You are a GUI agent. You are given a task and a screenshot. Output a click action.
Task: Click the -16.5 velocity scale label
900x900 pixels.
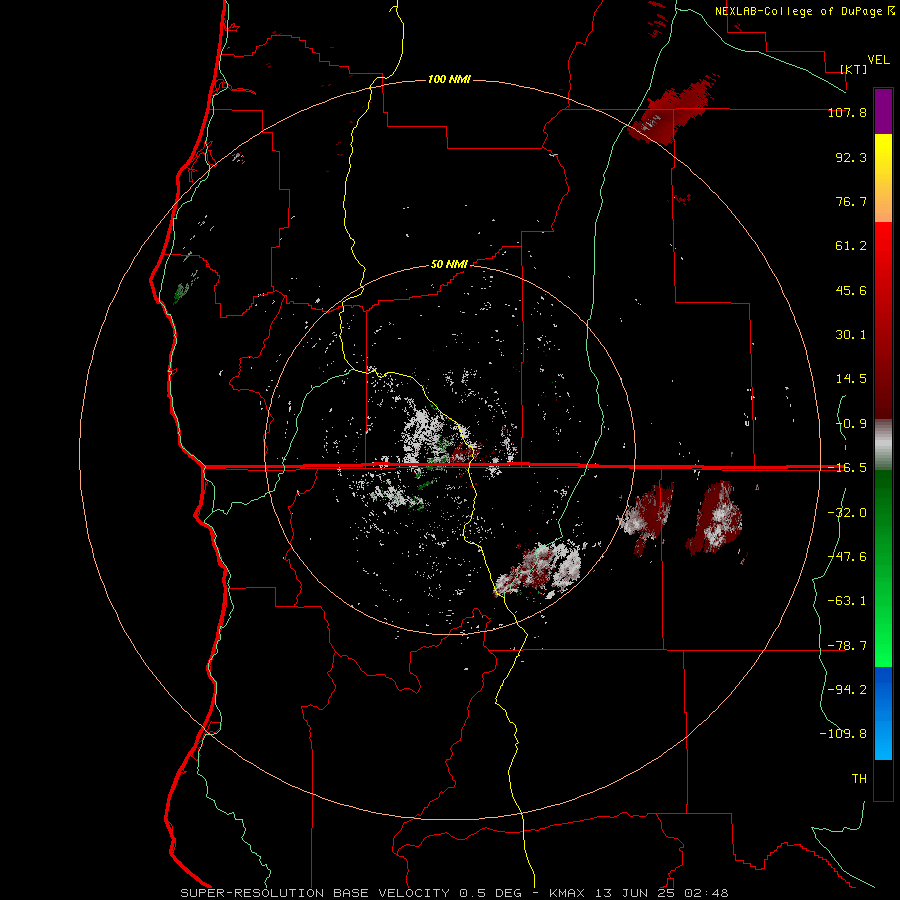point(847,468)
